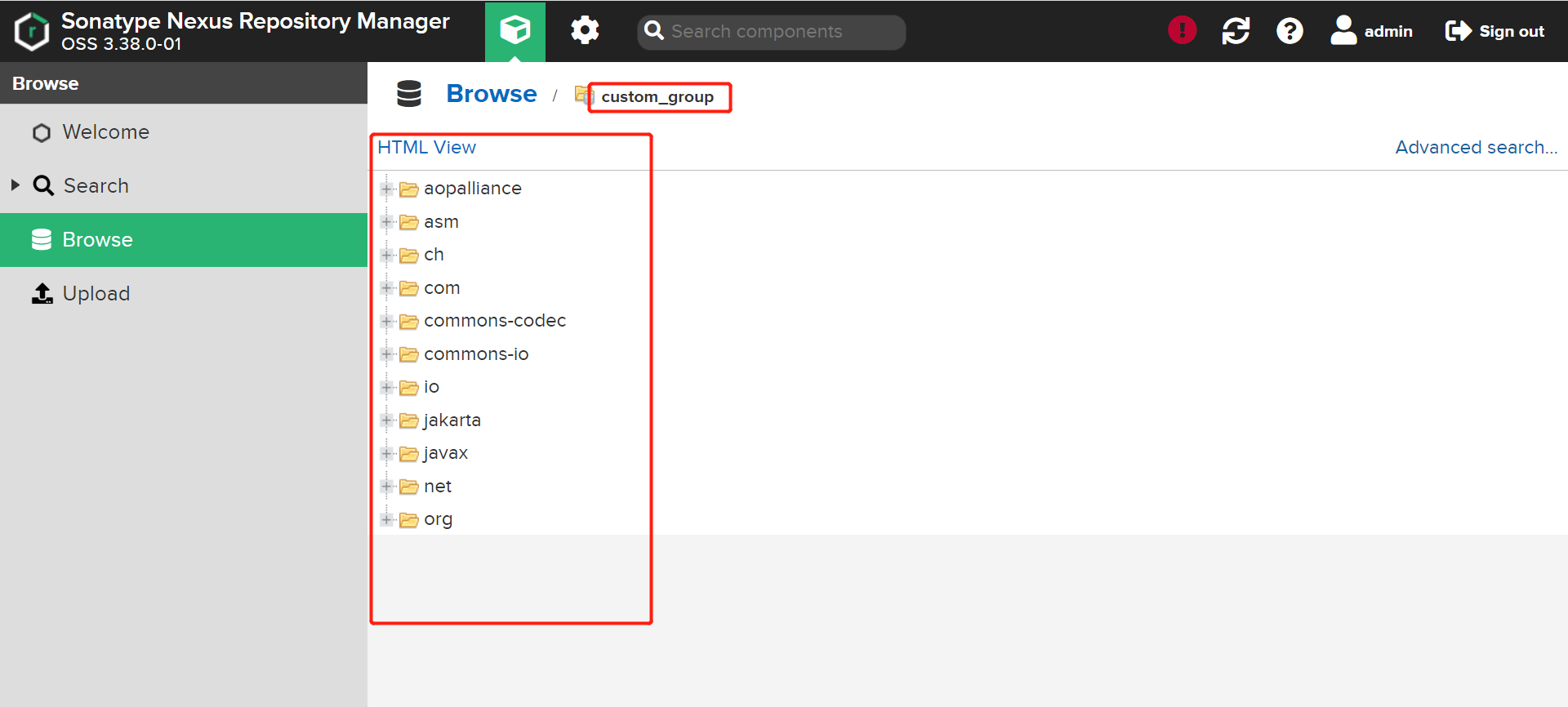Open Advanced search link
This screenshot has width=1568, height=707.
click(1476, 148)
